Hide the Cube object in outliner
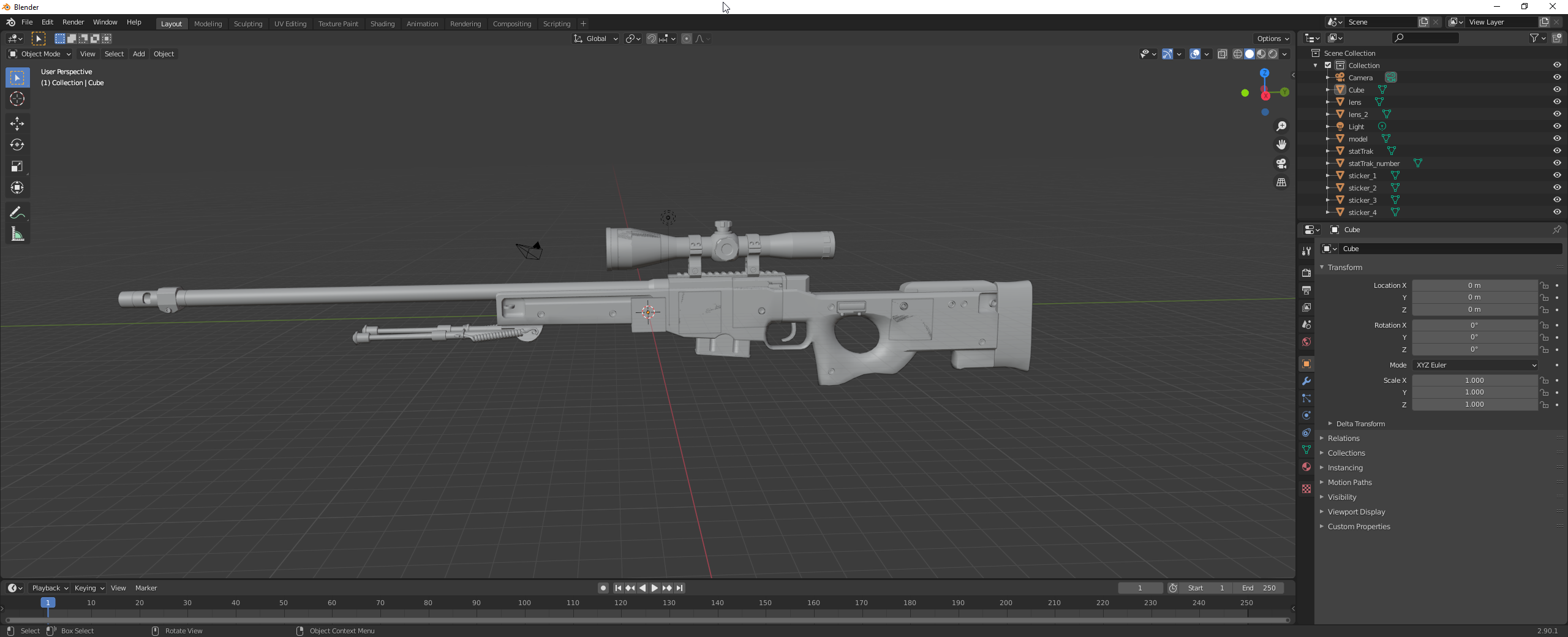This screenshot has height=637, width=1568. pyautogui.click(x=1557, y=89)
